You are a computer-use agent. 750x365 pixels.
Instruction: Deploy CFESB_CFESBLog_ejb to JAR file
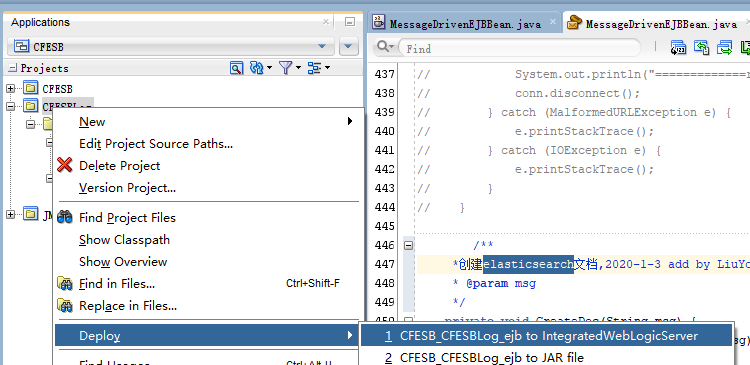click(x=547, y=357)
